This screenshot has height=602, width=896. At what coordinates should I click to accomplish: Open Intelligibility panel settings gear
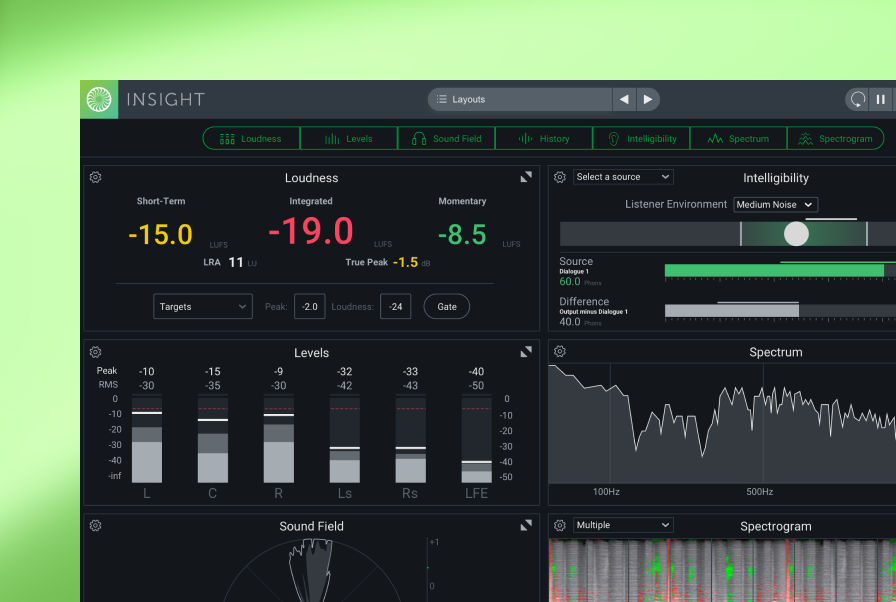(x=560, y=177)
